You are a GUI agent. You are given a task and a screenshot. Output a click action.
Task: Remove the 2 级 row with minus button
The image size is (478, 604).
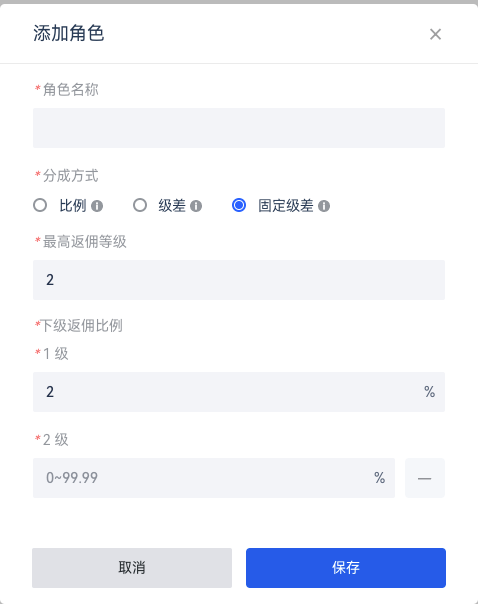coord(425,478)
